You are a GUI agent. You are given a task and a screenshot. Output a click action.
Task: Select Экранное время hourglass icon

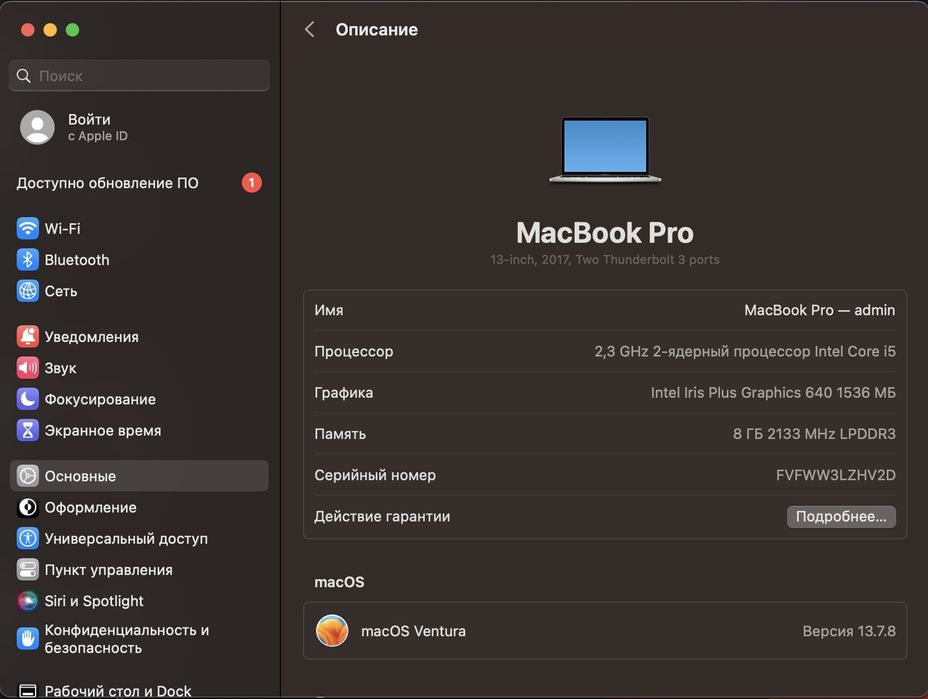tap(27, 430)
